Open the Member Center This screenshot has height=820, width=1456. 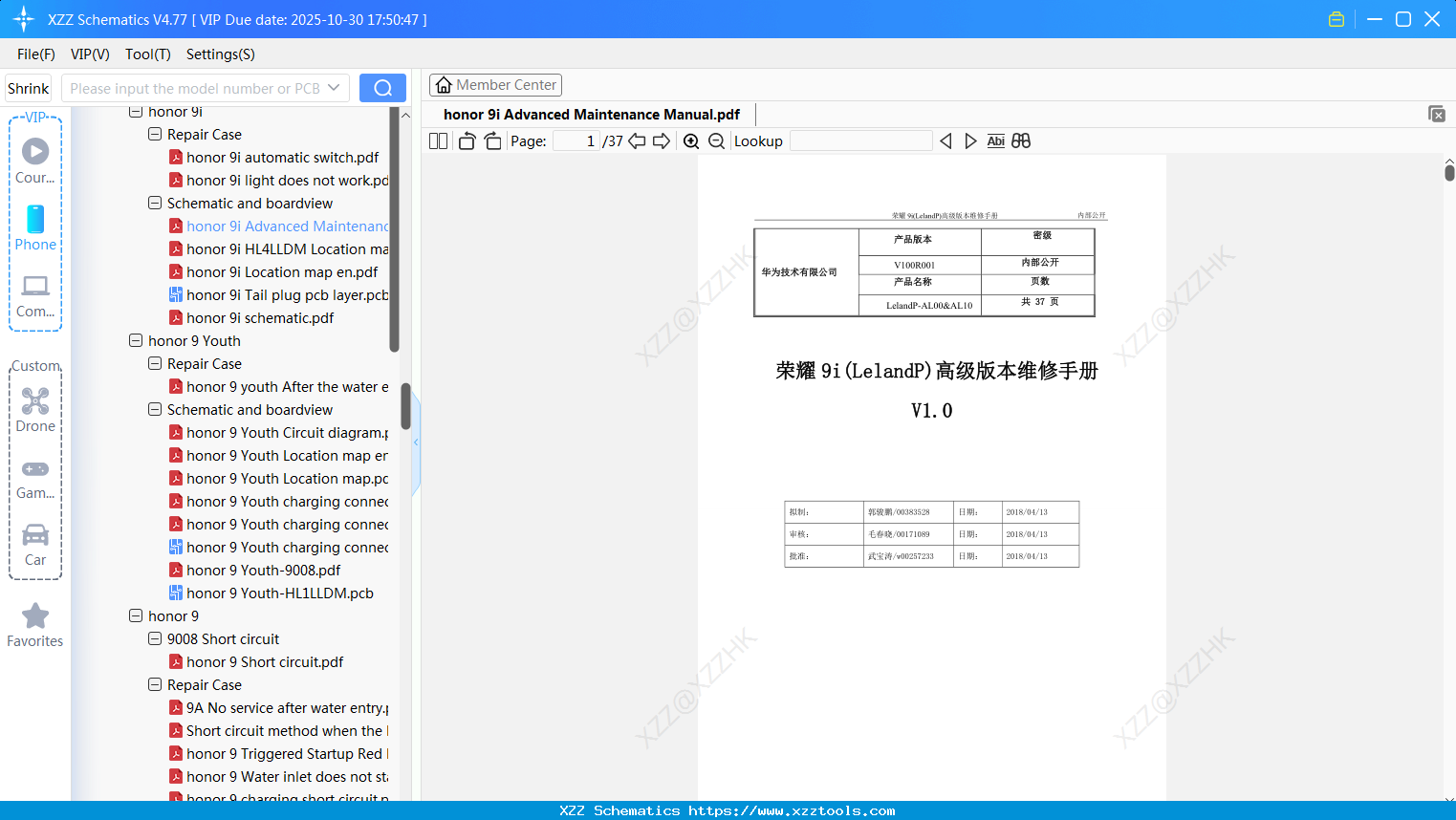point(495,85)
